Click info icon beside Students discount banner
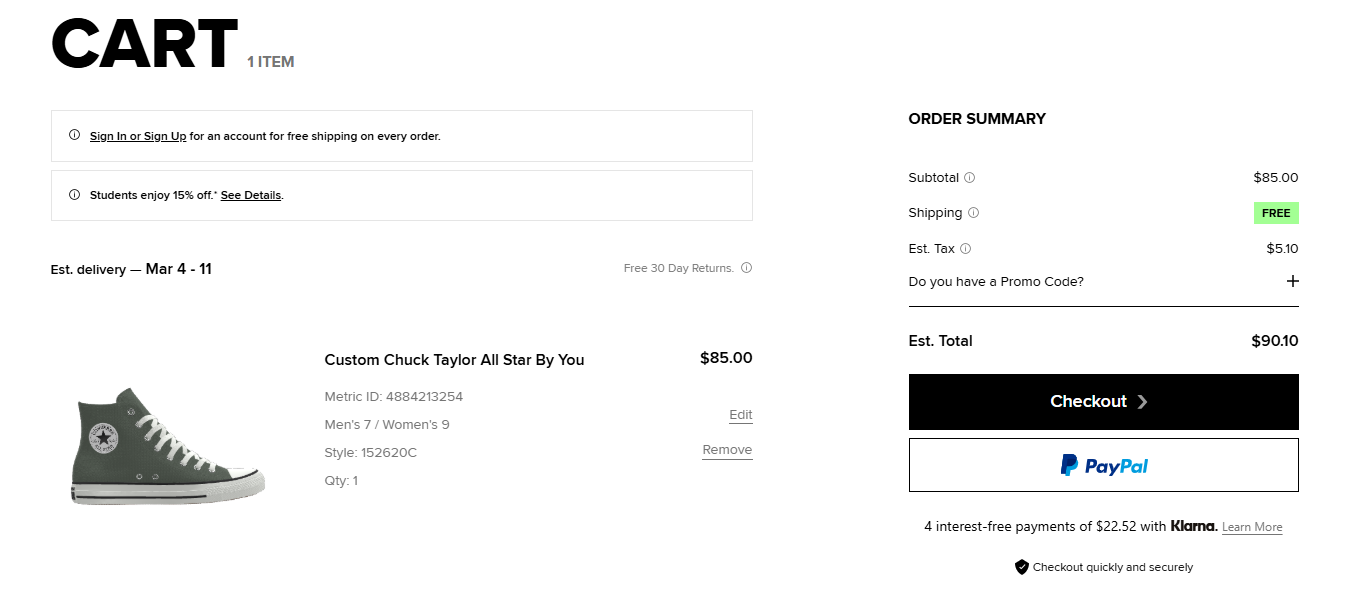This screenshot has width=1347, height=598. 74,195
